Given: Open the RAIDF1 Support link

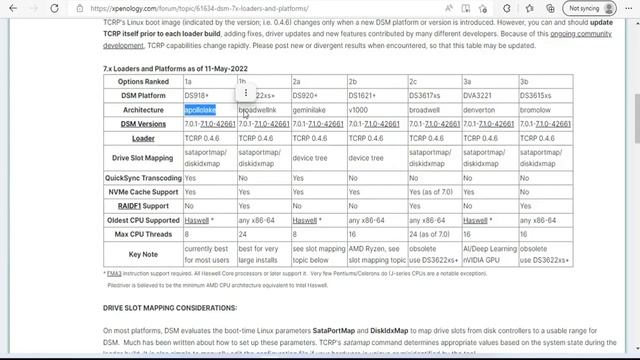Looking at the screenshot, I should pyautogui.click(x=129, y=206).
